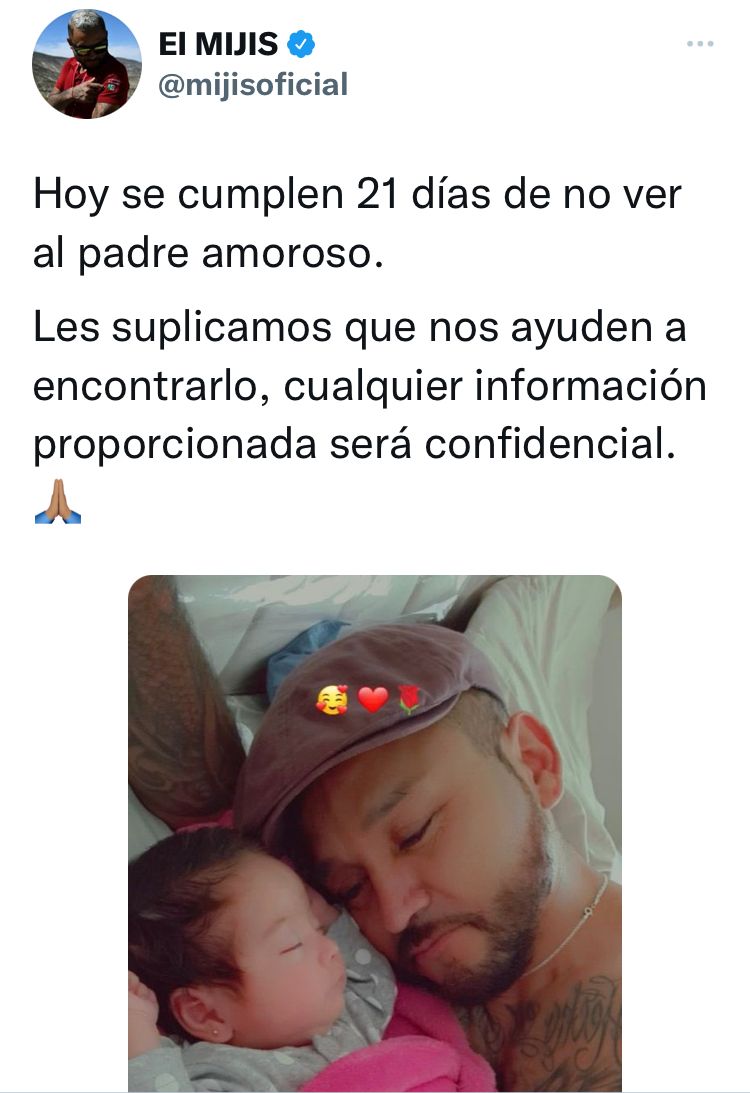Screen dimensions: 750x1093
Task: Open El MIJIS profile avatar
Action: coord(87,64)
